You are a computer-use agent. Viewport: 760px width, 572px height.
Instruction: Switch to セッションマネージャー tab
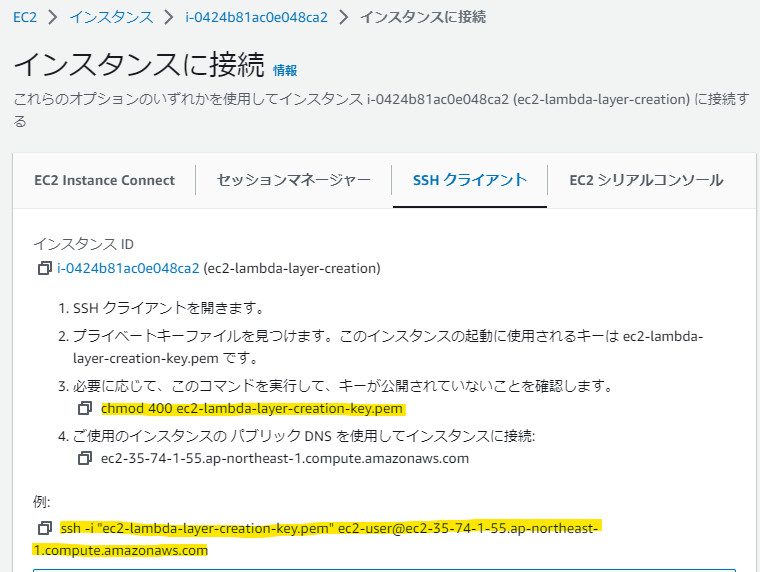294,180
